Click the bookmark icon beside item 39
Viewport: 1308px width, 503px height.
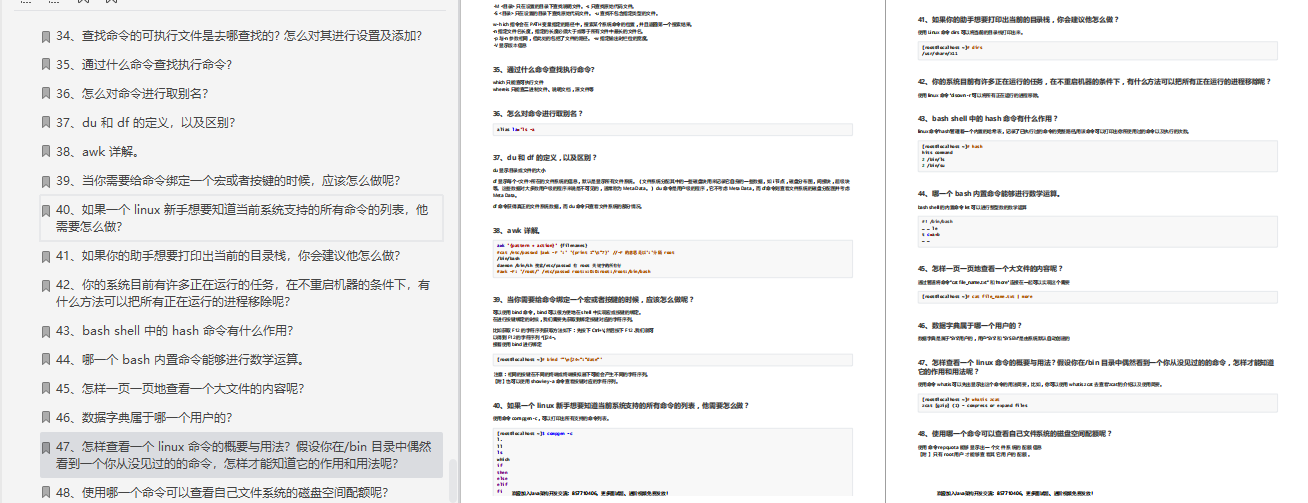pyautogui.click(x=46, y=181)
